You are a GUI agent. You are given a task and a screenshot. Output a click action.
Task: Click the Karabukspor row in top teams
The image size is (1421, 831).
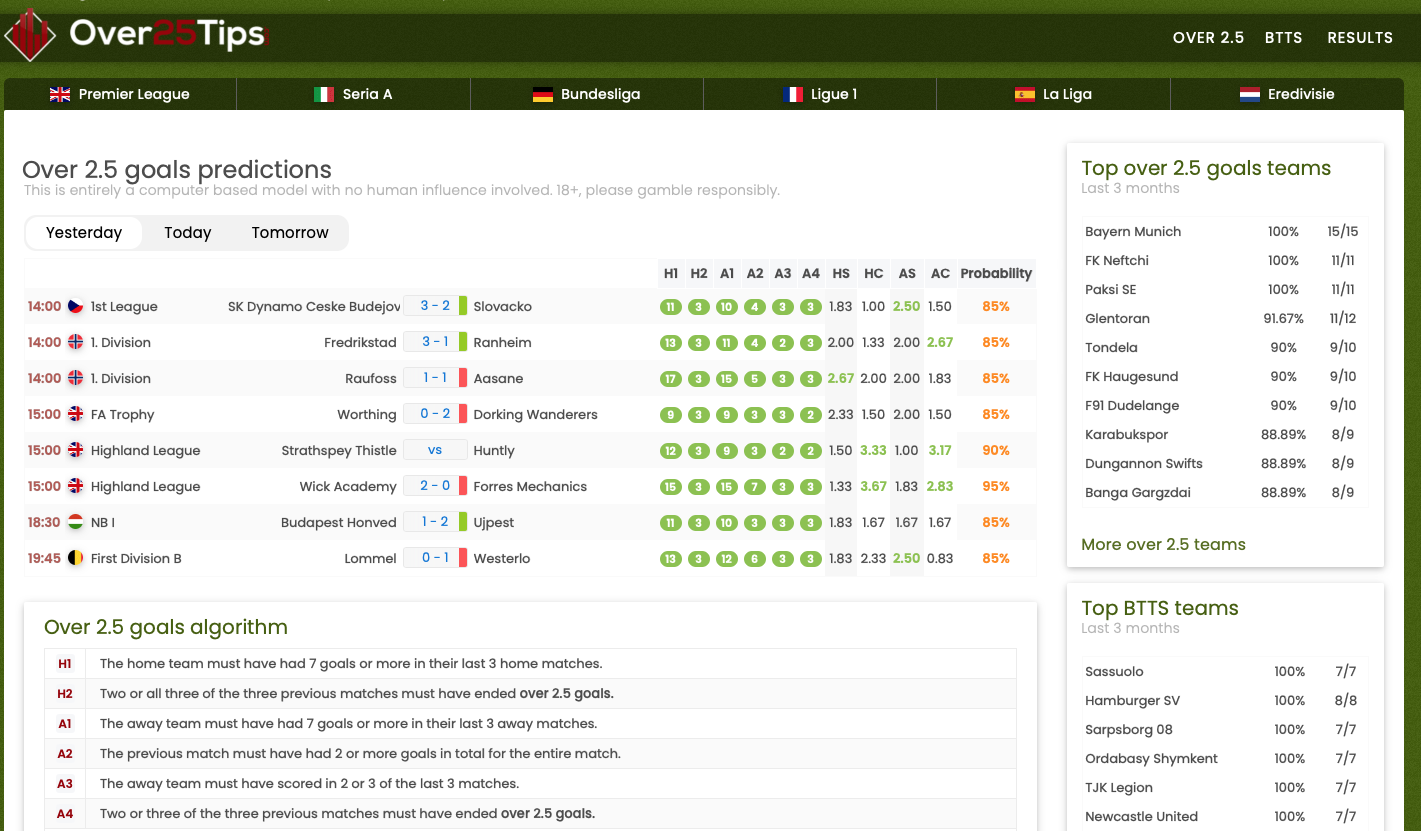click(1225, 435)
